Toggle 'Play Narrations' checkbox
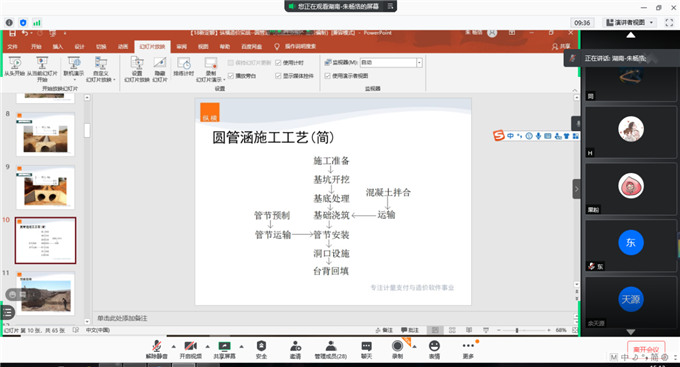 pyautogui.click(x=231, y=76)
